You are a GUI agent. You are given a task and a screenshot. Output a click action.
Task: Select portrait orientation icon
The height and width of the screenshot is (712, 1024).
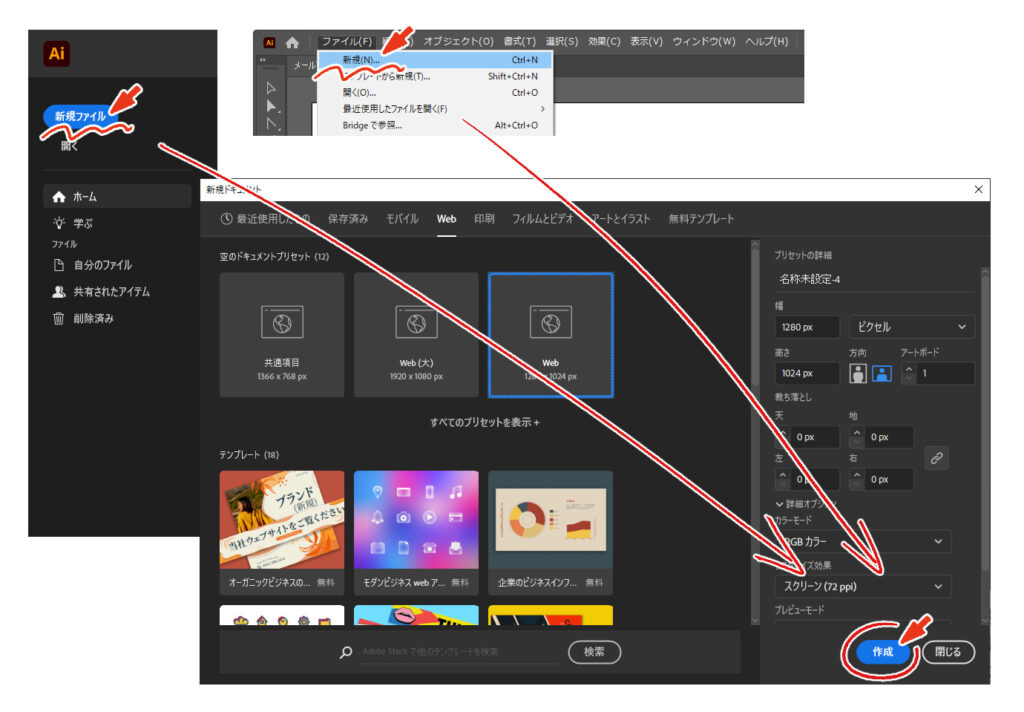[x=858, y=373]
